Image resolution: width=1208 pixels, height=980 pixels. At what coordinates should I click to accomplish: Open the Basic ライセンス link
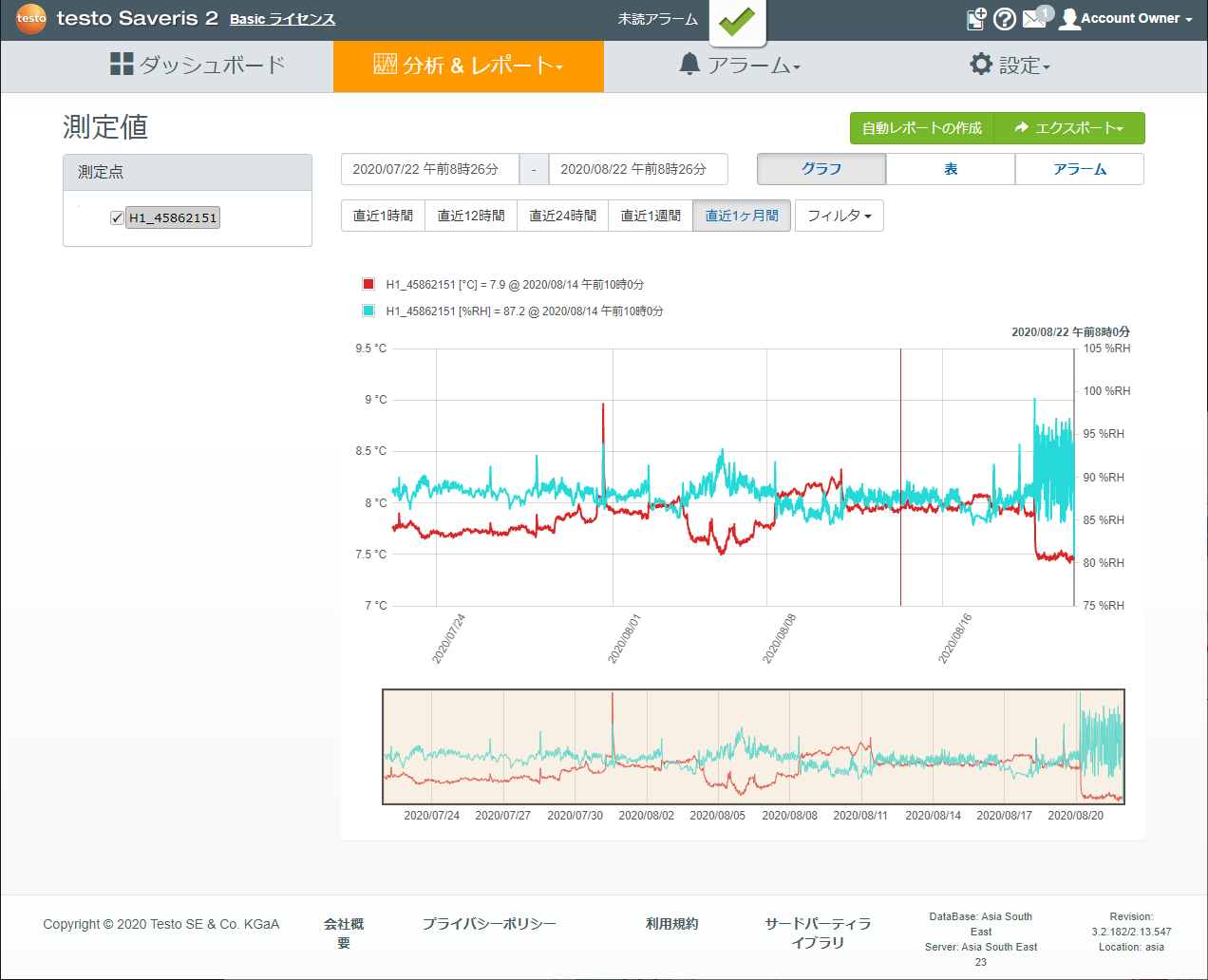[x=282, y=19]
